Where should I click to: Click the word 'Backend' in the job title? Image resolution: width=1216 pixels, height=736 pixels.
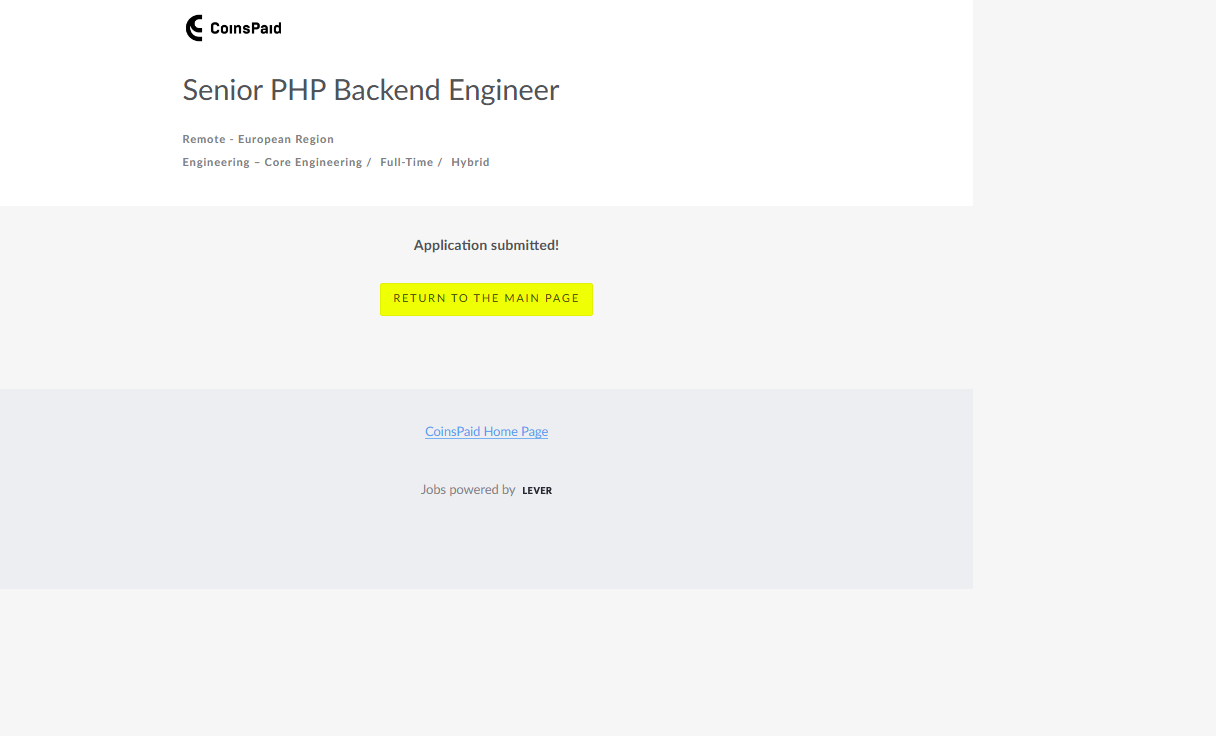tap(387, 90)
